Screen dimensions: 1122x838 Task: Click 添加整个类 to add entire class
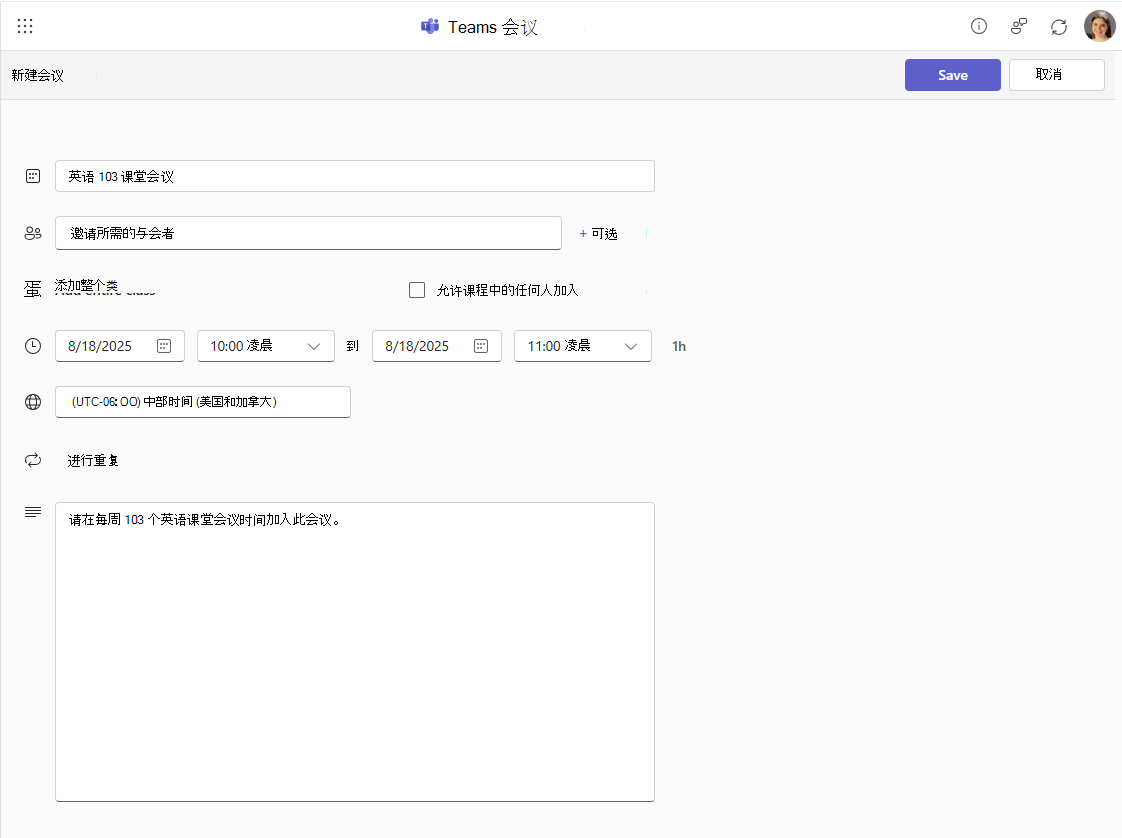[87, 286]
